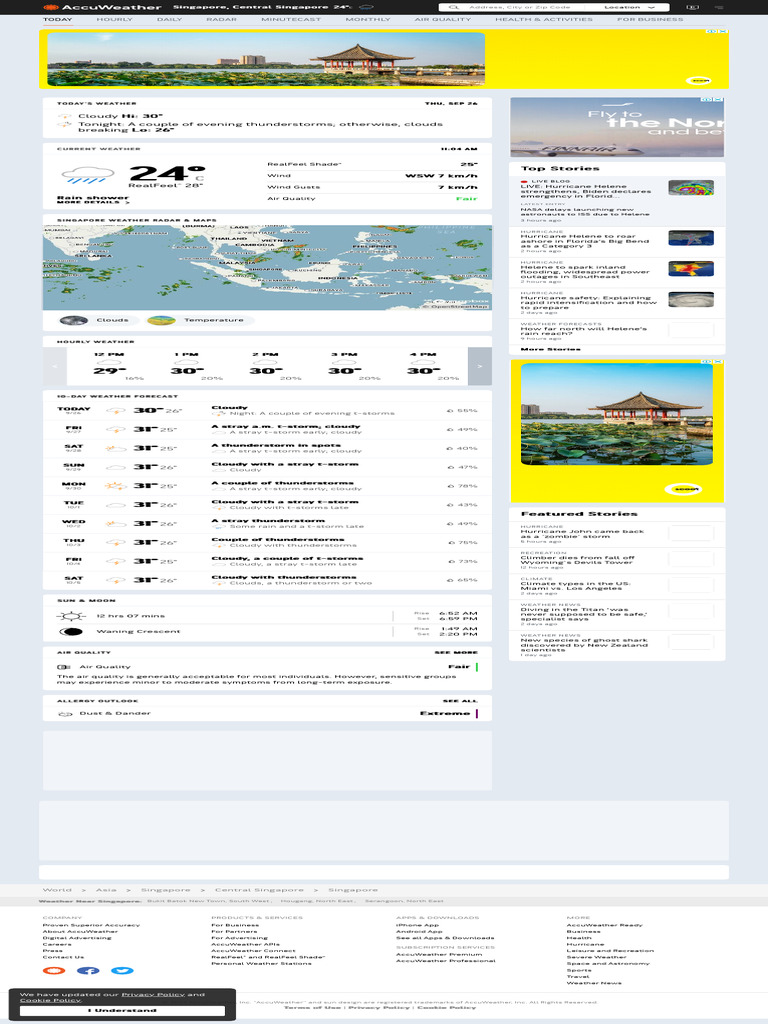Click the ad info icon on top banner
Image resolution: width=768 pixels, height=1024 pixels.
tap(712, 31)
